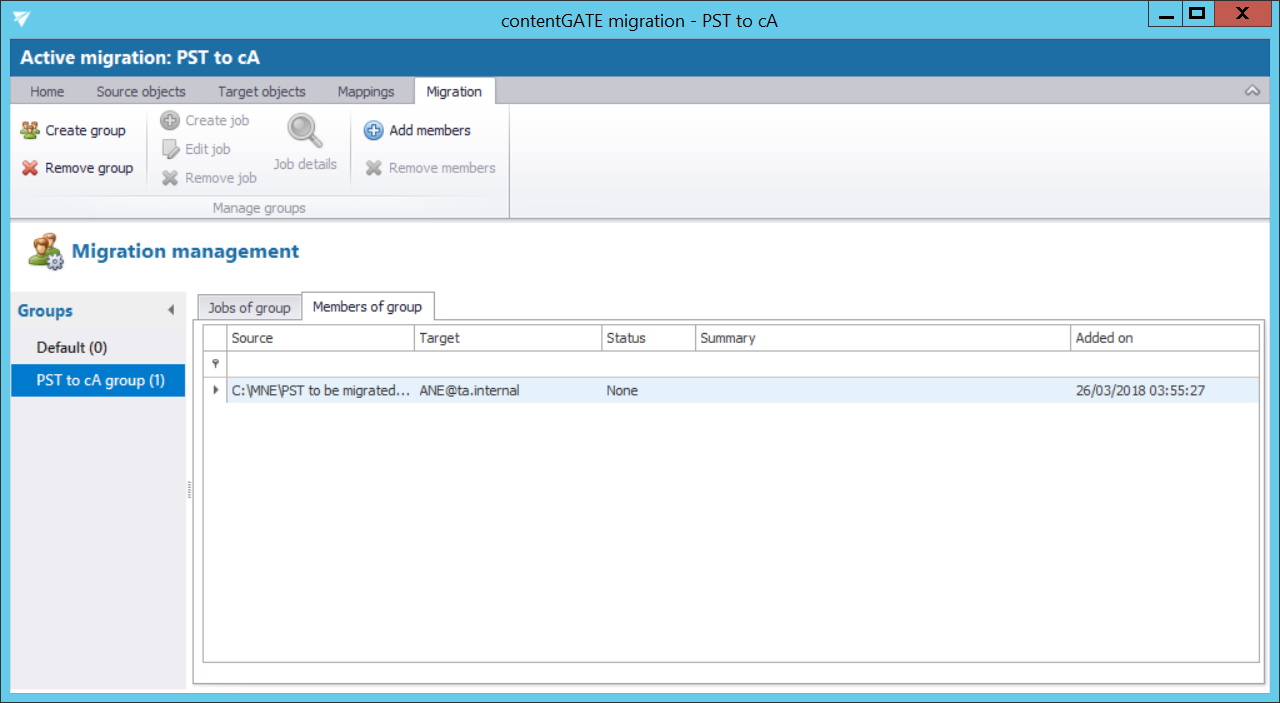Open the Source objects ribbon tab

(x=141, y=91)
